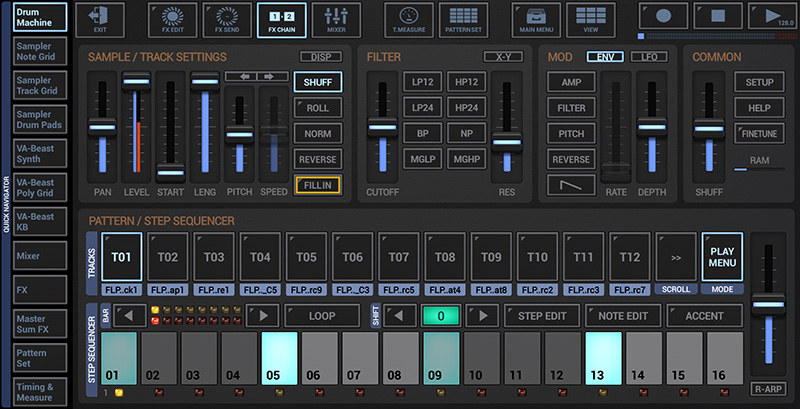The image size is (800, 409).
Task: Open the Pattern Set grid icon
Action: click(463, 17)
